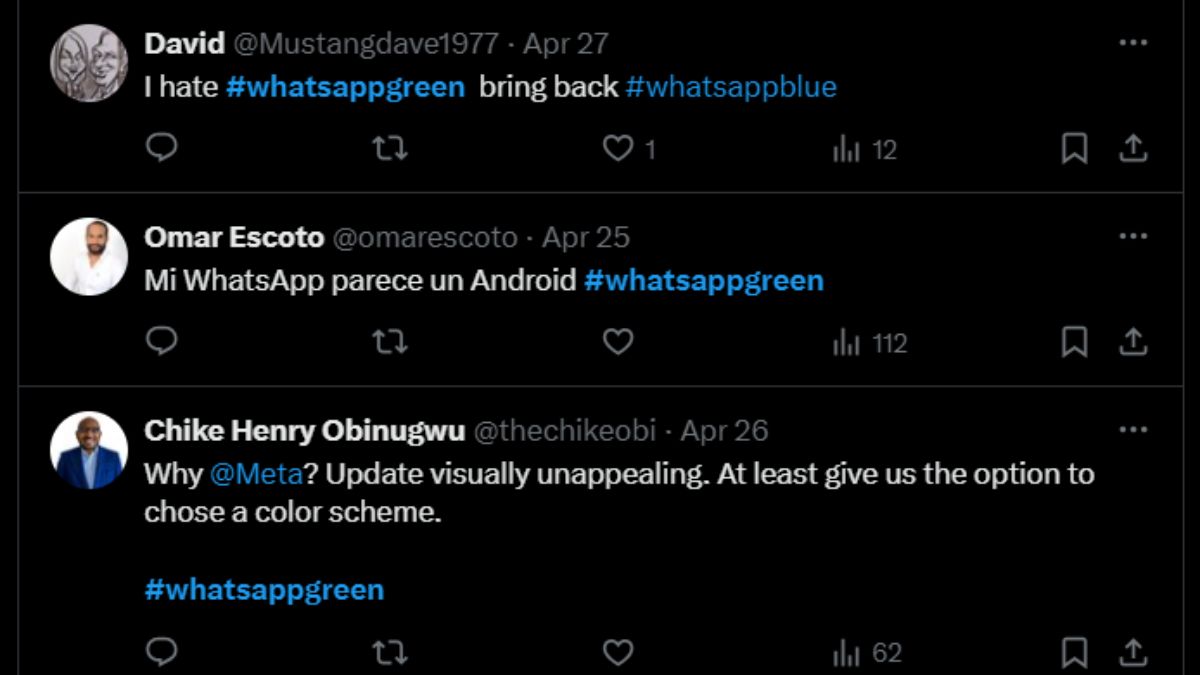Open more options on David's tweet
Screen dimensions: 1200x675
[1132, 43]
